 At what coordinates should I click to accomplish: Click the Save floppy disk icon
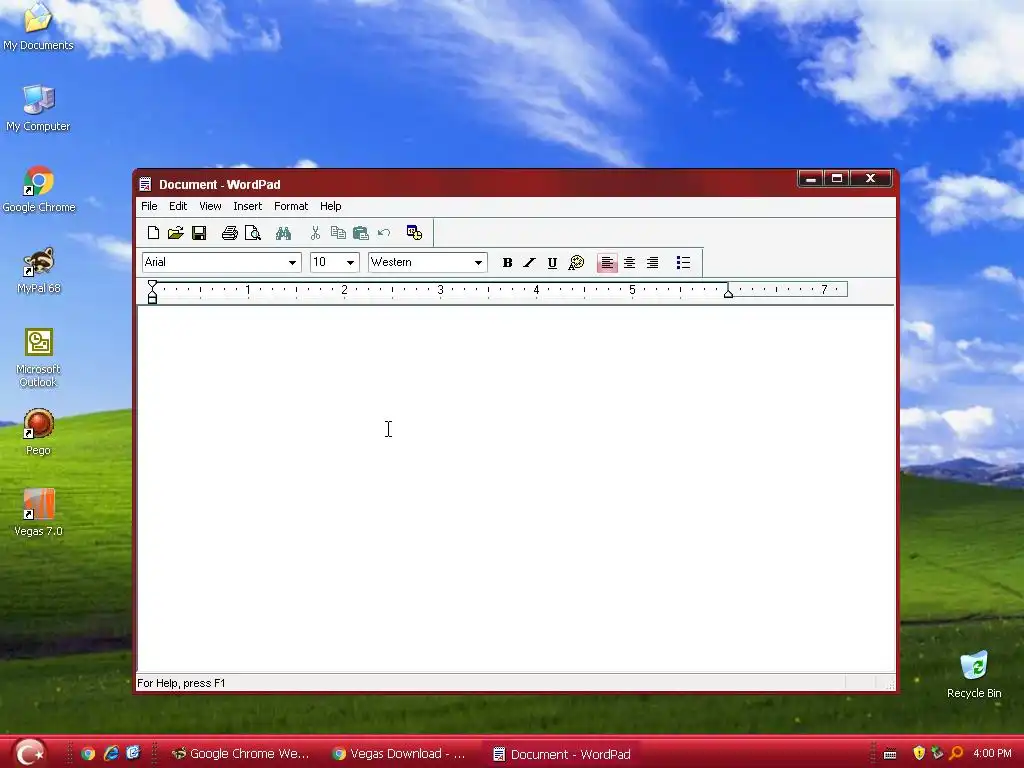click(199, 233)
